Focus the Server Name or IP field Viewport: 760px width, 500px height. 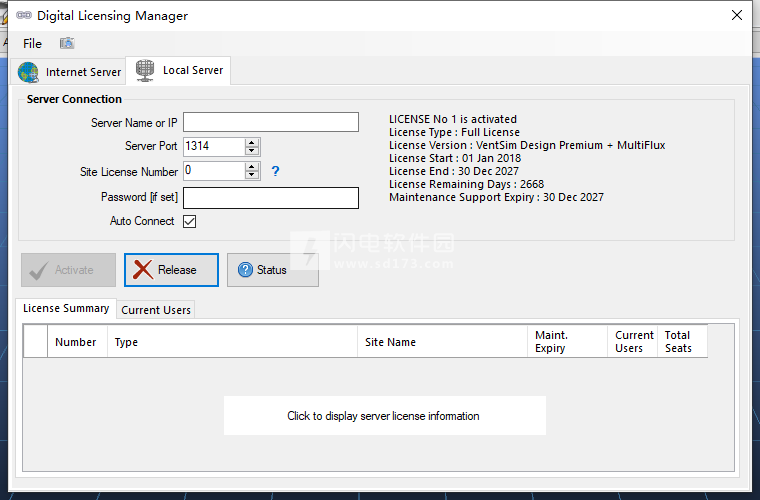coord(270,122)
